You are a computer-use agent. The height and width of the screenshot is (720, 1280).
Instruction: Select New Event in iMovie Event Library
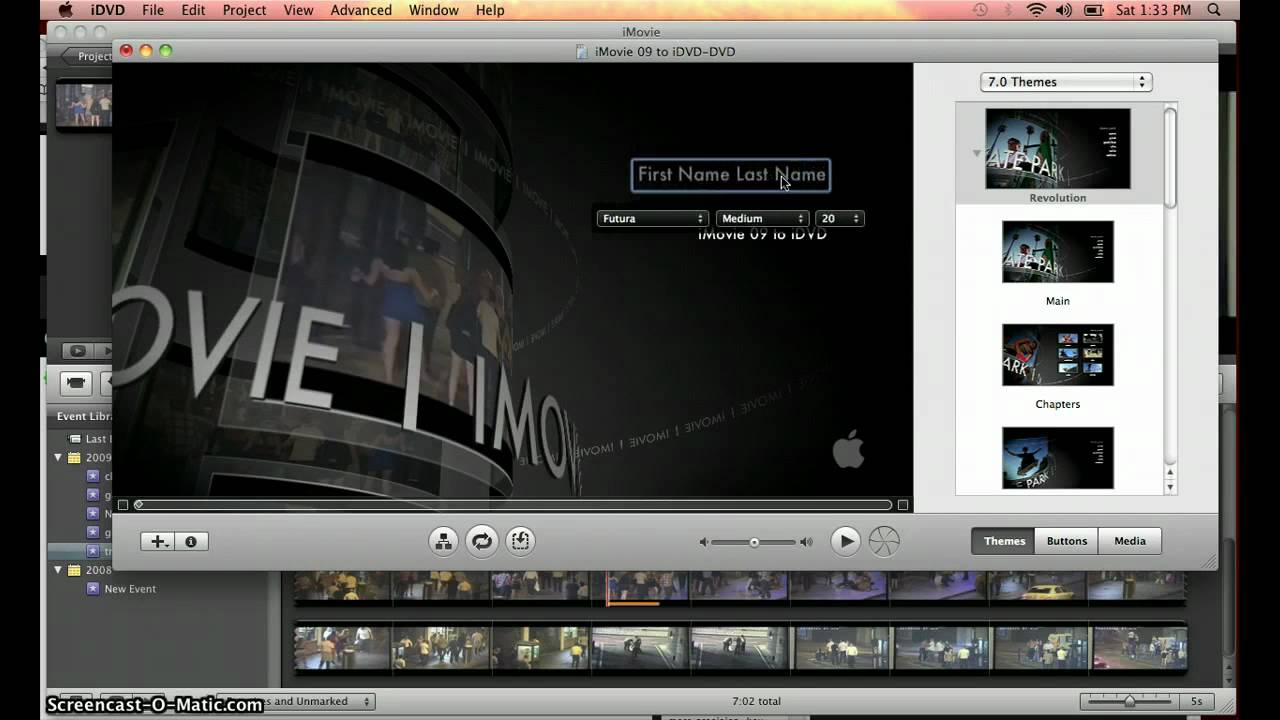[x=130, y=589]
